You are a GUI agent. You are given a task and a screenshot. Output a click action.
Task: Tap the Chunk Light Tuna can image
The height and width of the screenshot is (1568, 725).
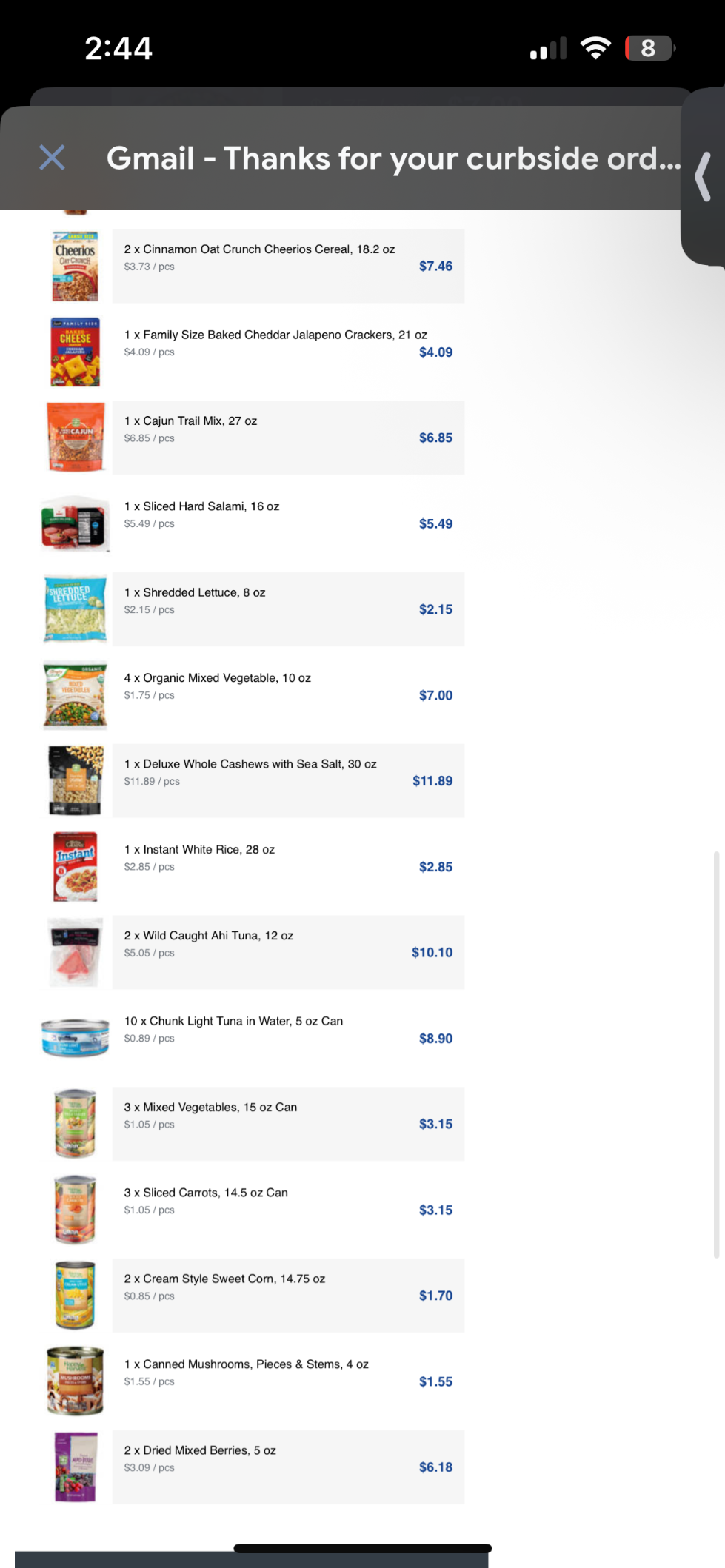pos(76,1038)
